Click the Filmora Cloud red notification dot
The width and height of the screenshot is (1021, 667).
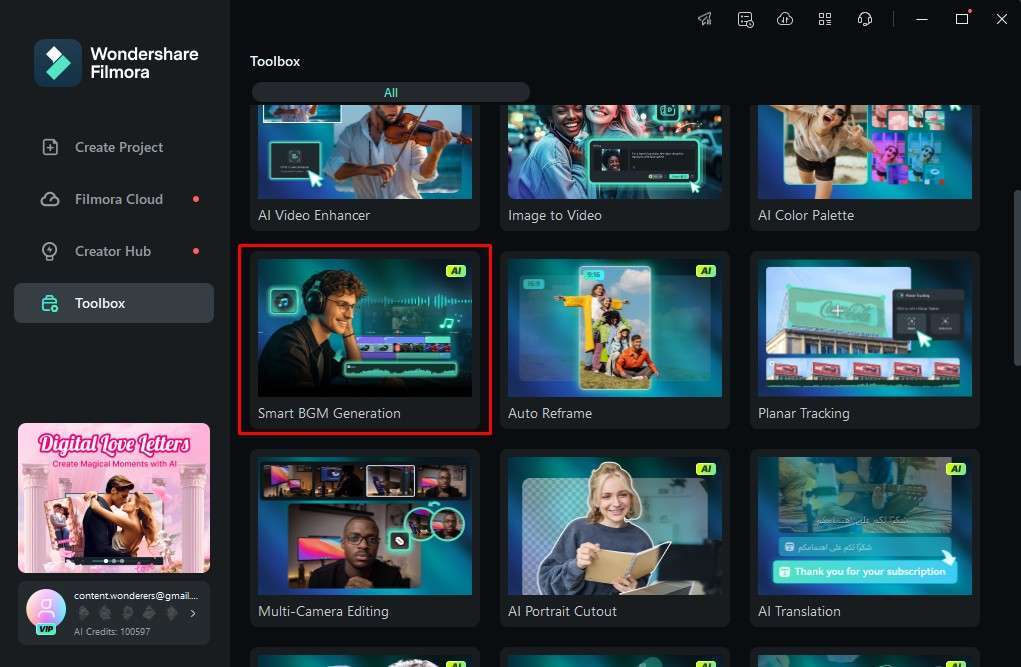(x=196, y=199)
